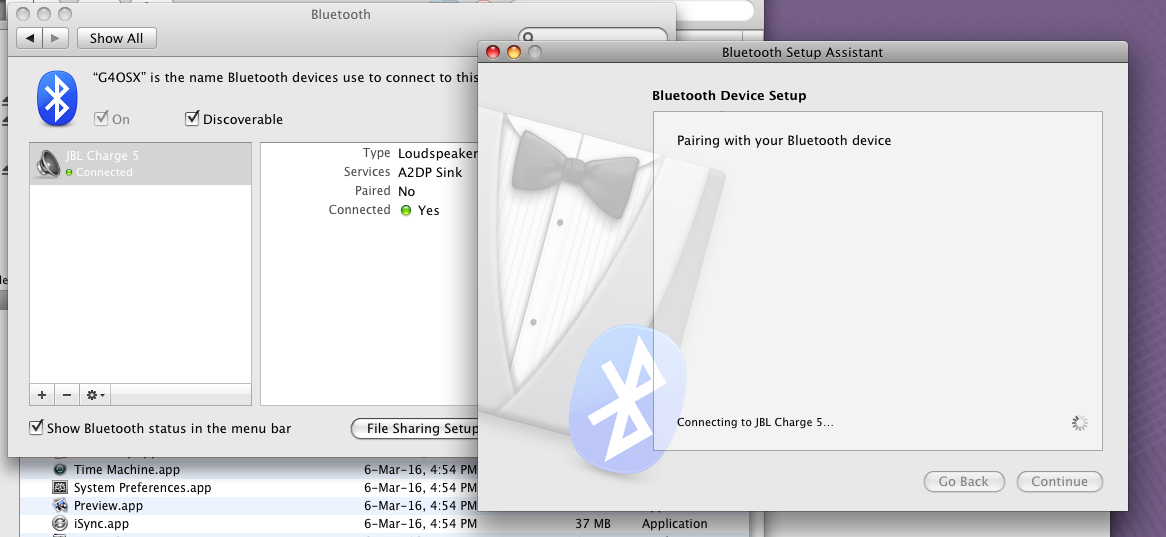Click the Preview.app file icon
This screenshot has width=1166, height=537.
60,506
